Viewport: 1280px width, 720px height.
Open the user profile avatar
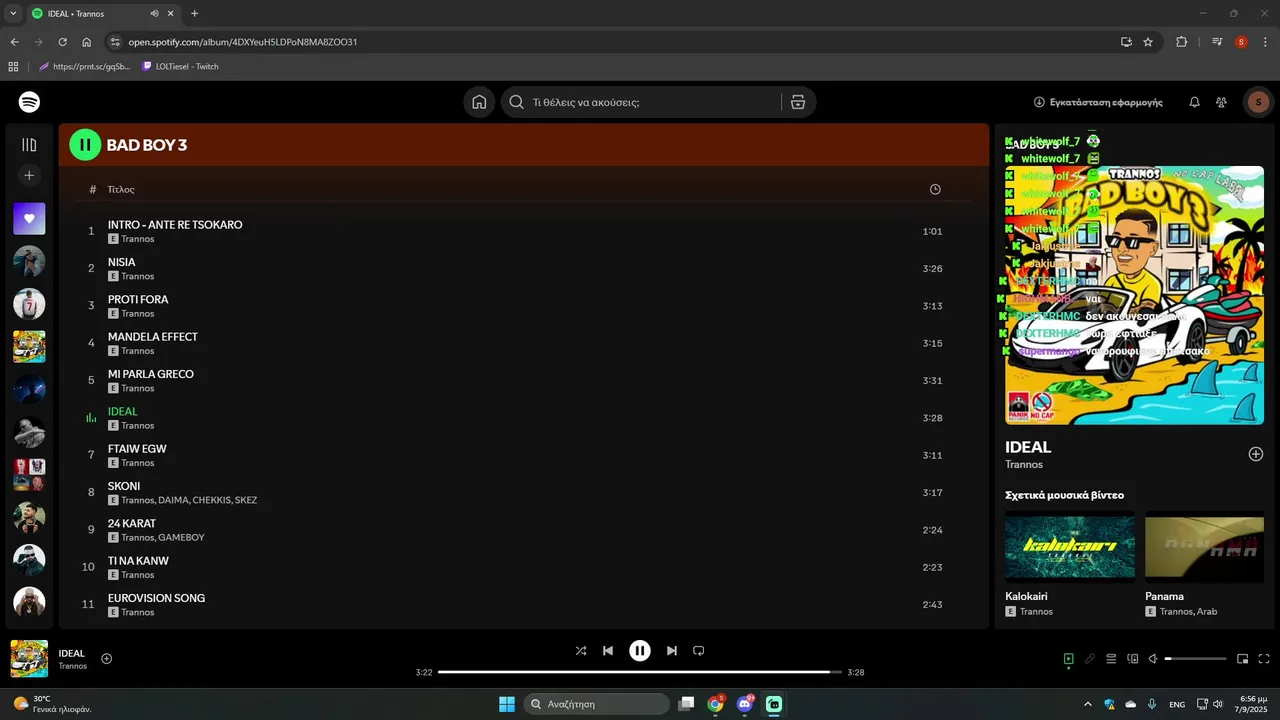coord(1258,102)
